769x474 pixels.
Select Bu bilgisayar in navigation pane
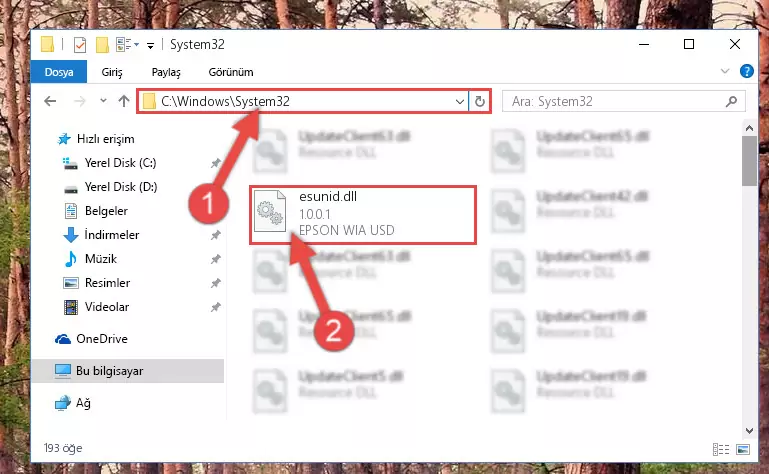[128, 371]
